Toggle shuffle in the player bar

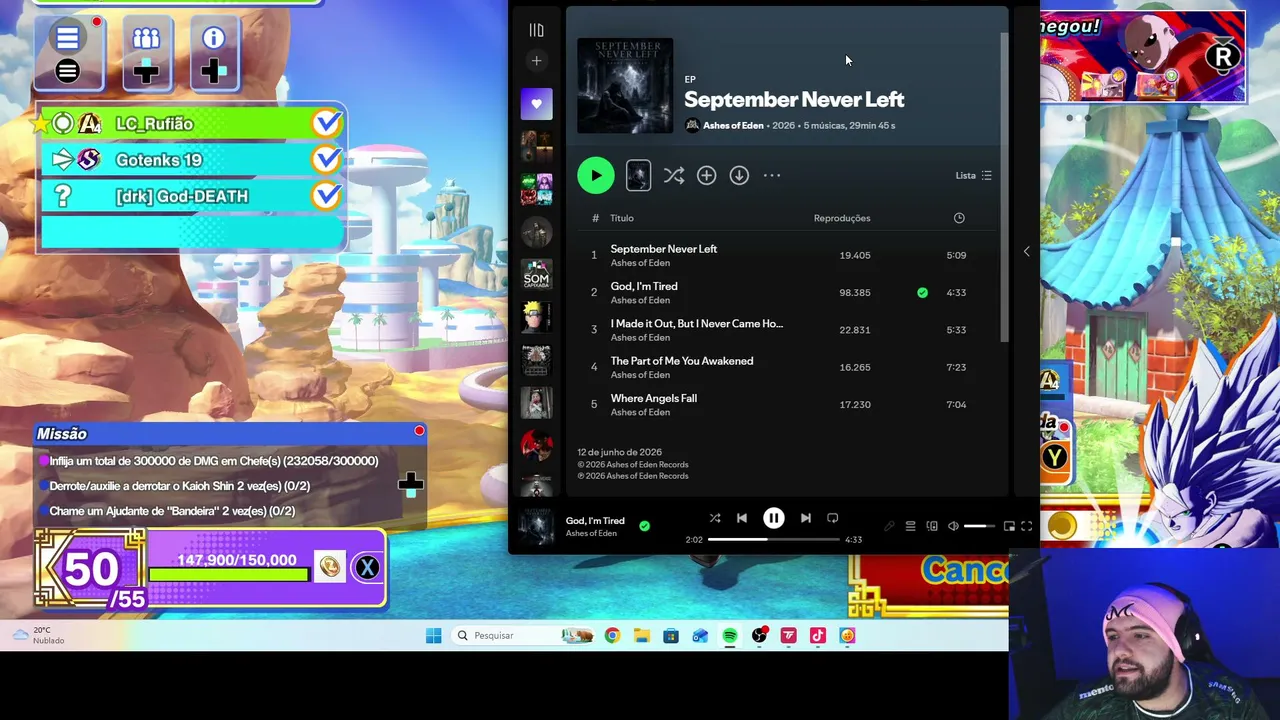click(x=715, y=518)
